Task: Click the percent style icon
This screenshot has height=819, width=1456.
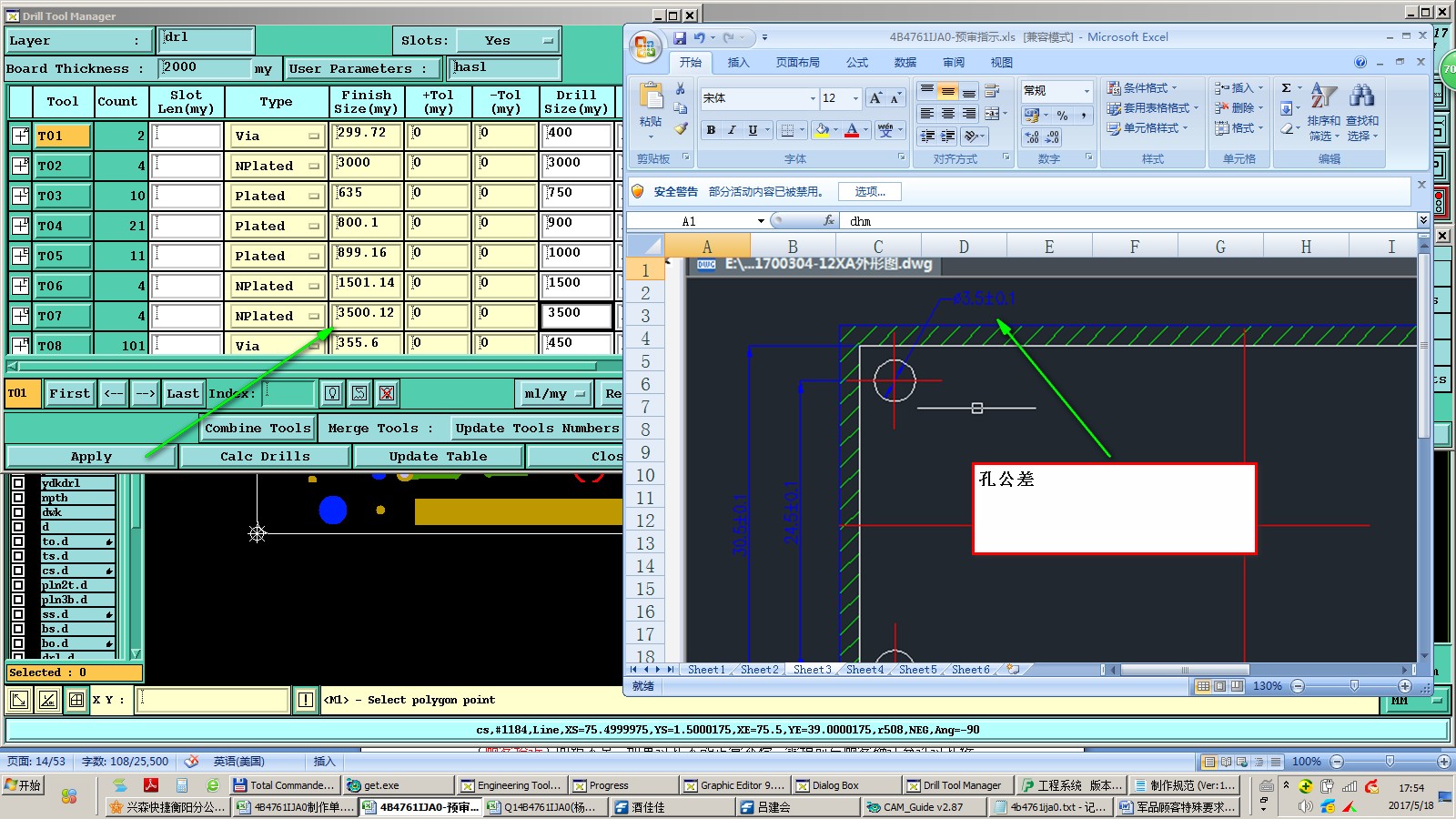Action: click(x=1062, y=116)
